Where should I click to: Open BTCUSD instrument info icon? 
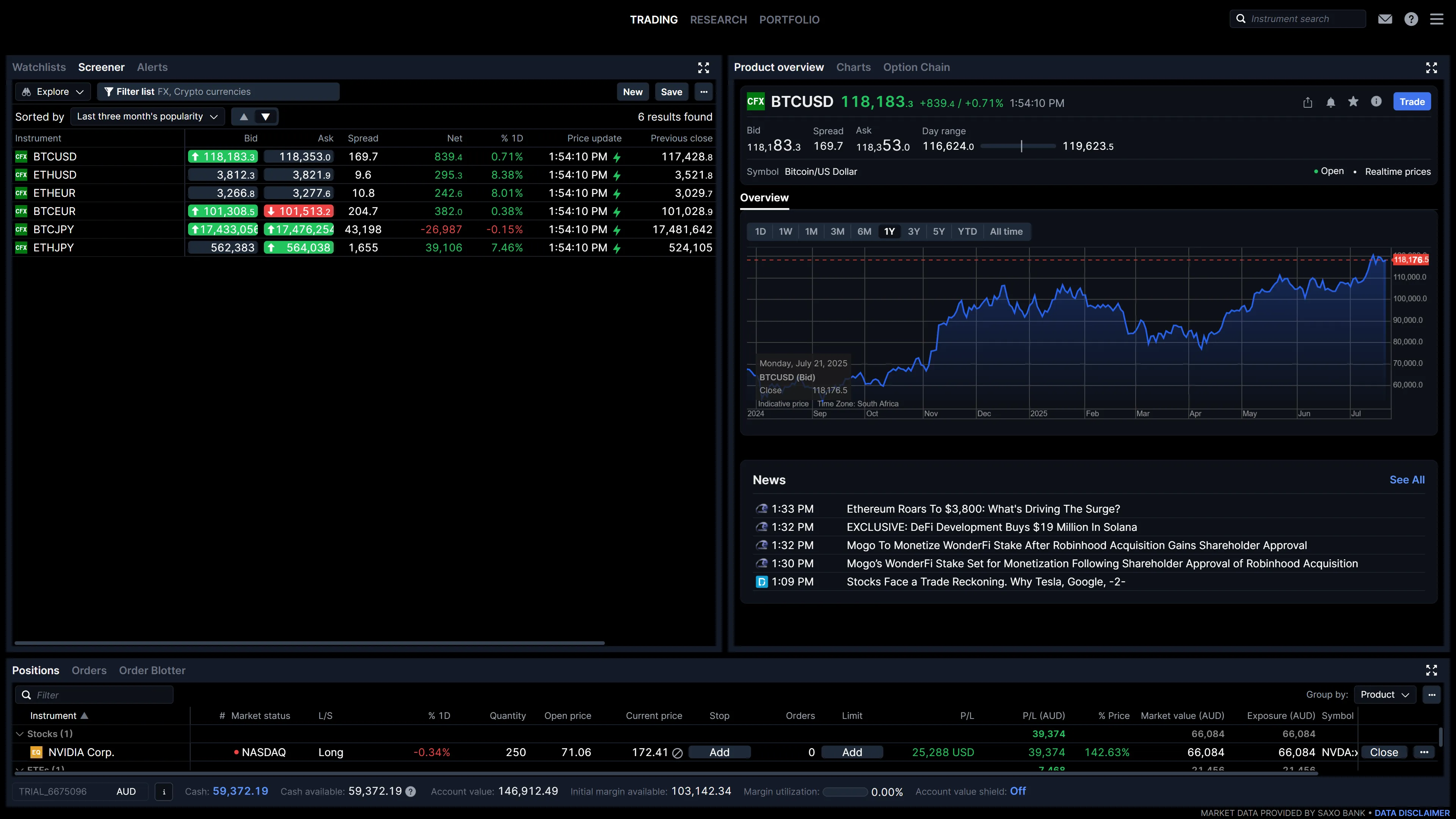click(1376, 102)
